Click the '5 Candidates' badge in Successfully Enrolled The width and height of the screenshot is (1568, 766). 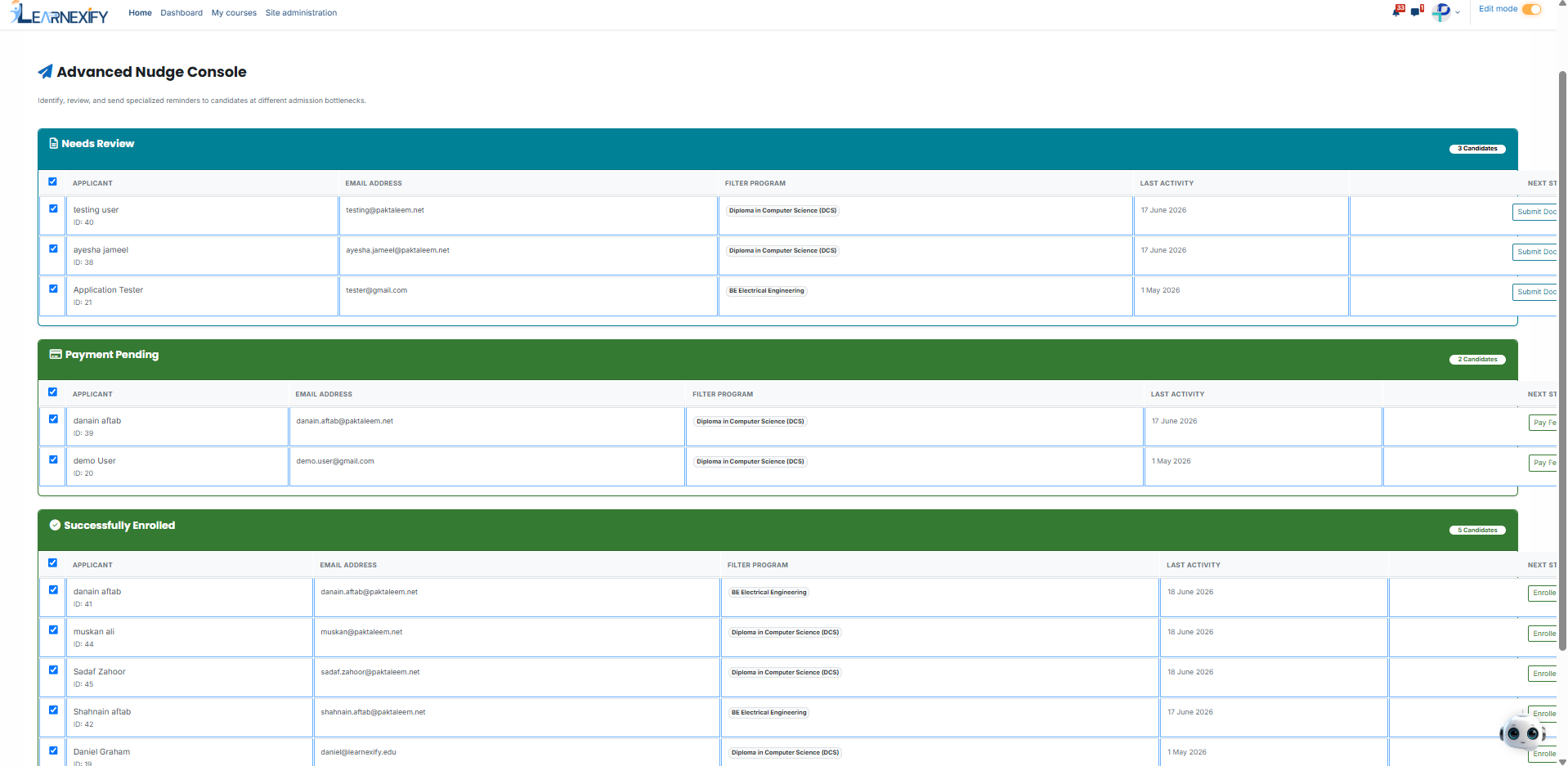[x=1477, y=531]
